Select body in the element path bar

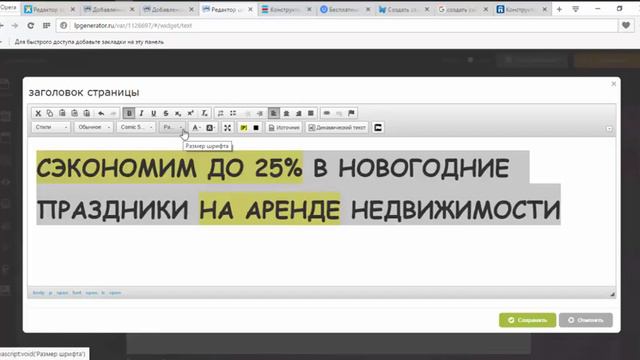pos(38,293)
